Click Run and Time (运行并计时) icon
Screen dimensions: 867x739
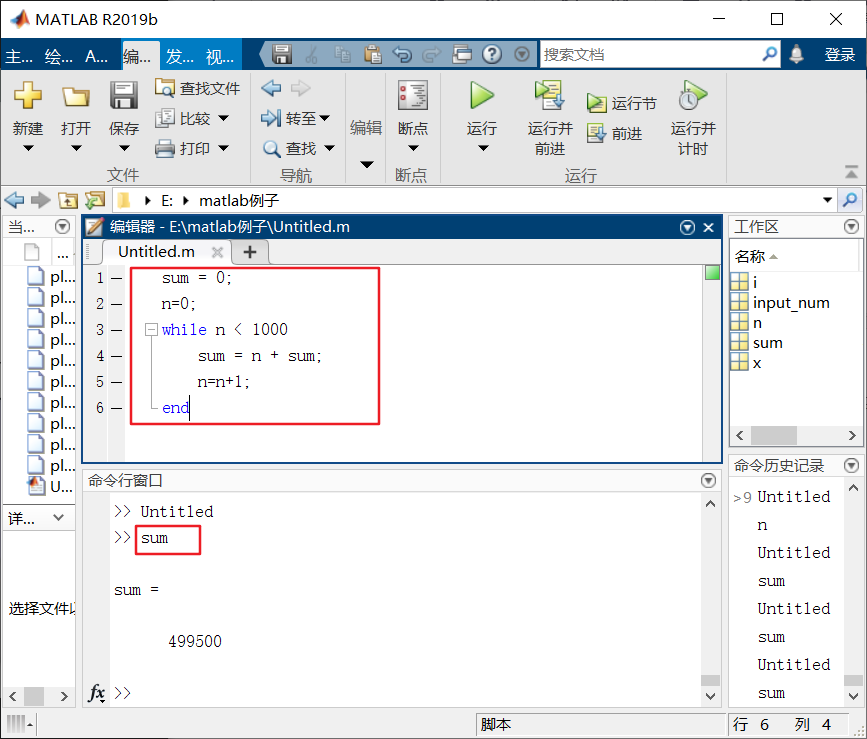pos(692,95)
